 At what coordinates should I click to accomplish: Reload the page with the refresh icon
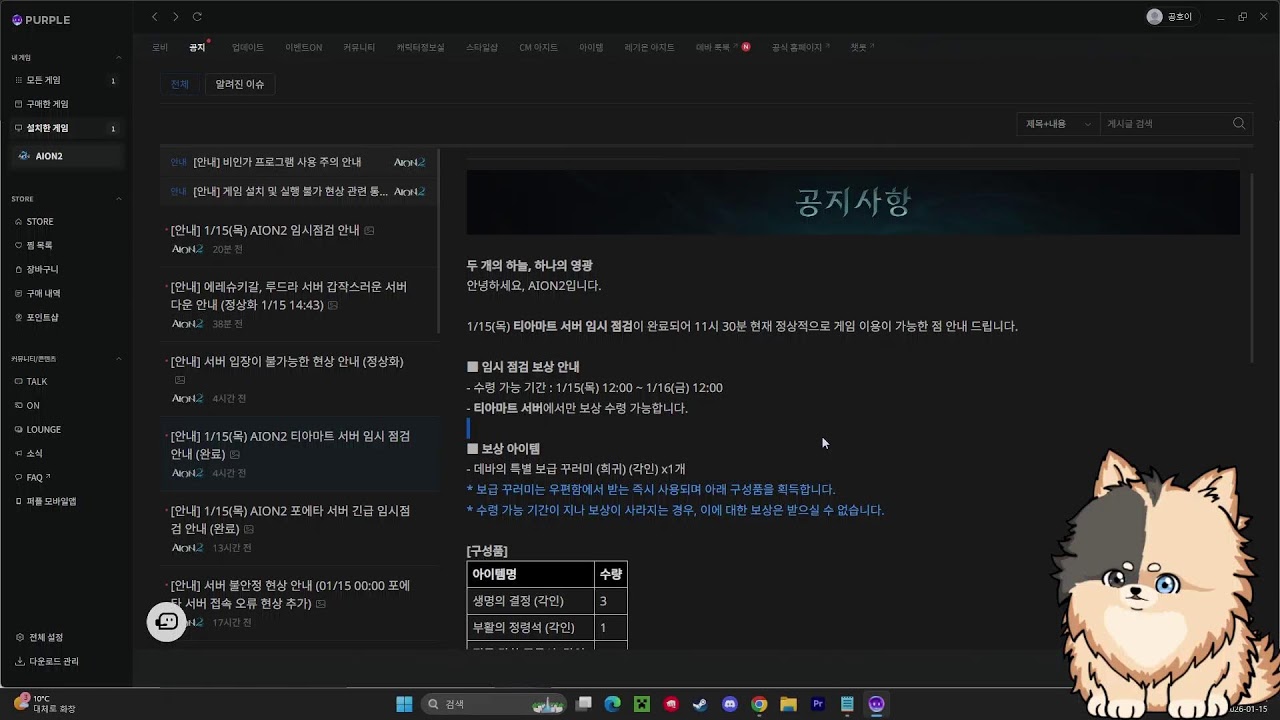click(197, 17)
